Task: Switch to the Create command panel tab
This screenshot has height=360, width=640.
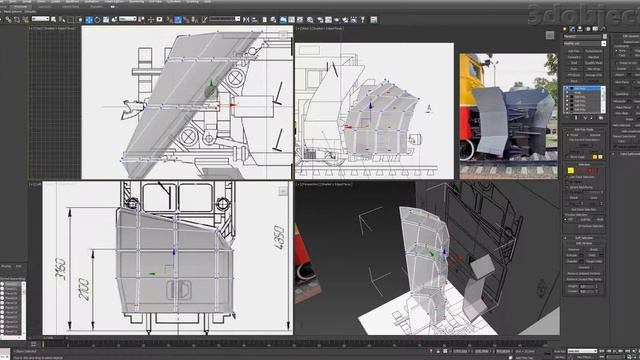Action: 564,29
